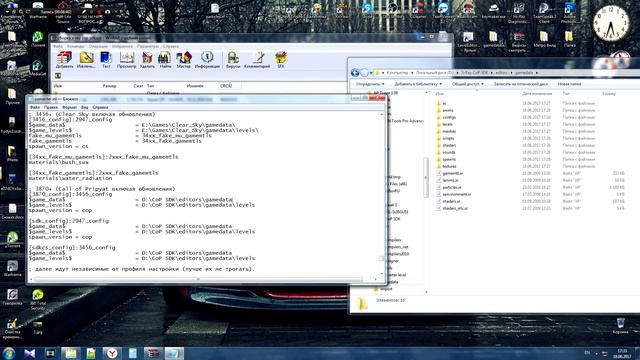The width and height of the screenshot is (640, 360).
Task: Select the configs folder in Explorer
Action: pyautogui.click(x=449, y=117)
